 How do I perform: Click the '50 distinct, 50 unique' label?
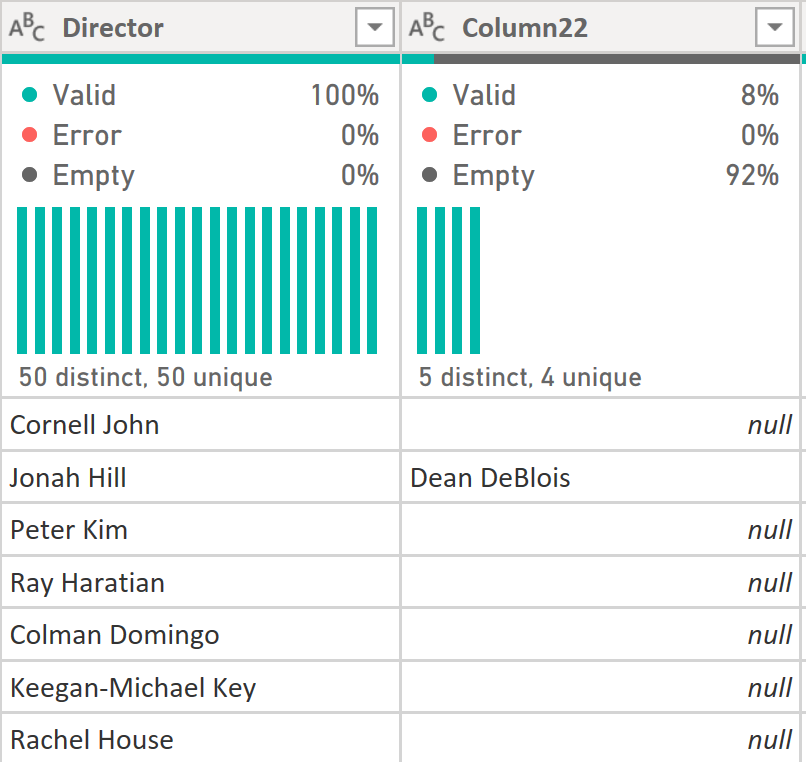point(145,377)
